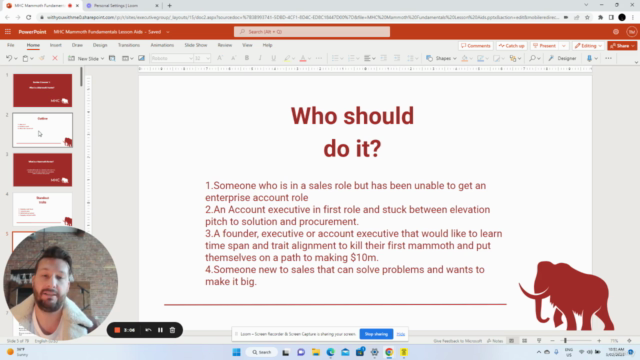Click the Decrease Font Size icon
The width and height of the screenshot is (640, 360).
tap(233, 58)
